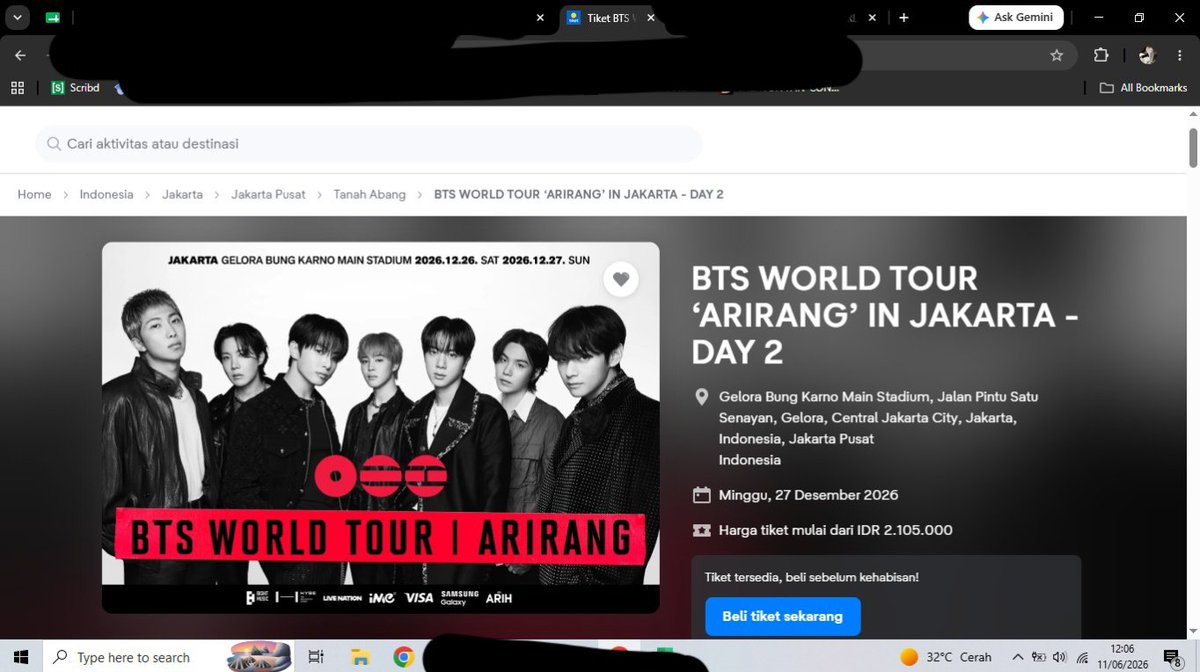Click the 'Beli tiket sekarang' button
Screen dimensions: 1200x672
click(x=783, y=616)
